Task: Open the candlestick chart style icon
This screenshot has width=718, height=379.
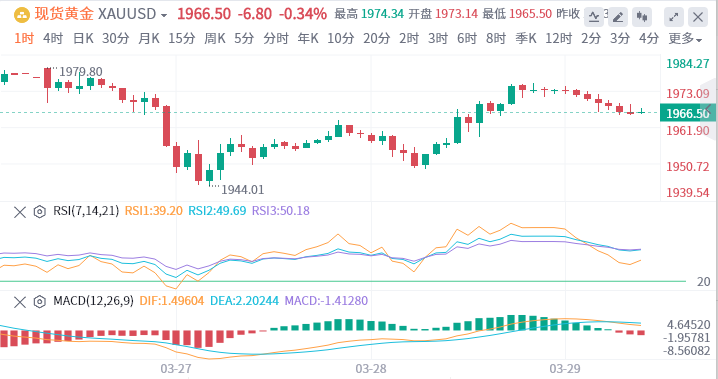Action: pos(642,17)
